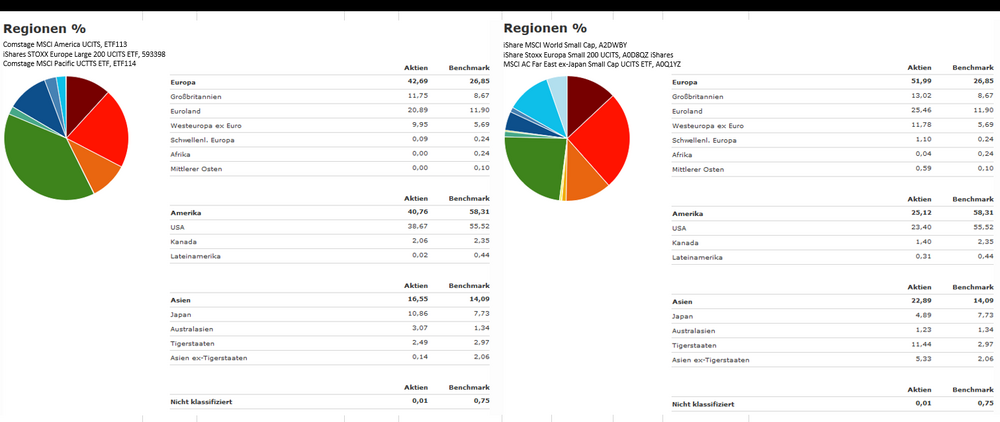
Task: Select USA Aktien value 23,40
Action: click(922, 228)
